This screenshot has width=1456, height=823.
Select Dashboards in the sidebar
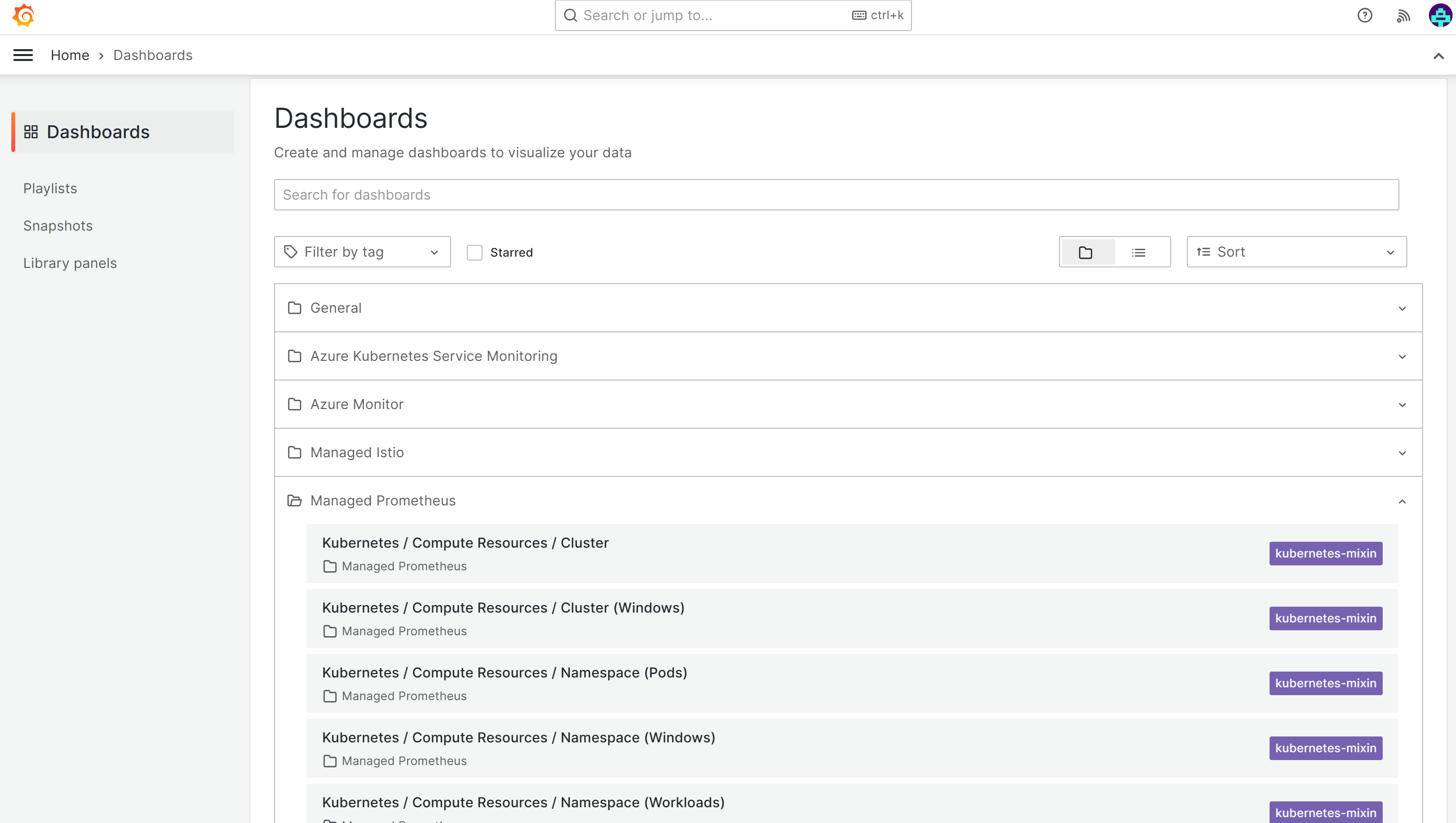click(122, 132)
